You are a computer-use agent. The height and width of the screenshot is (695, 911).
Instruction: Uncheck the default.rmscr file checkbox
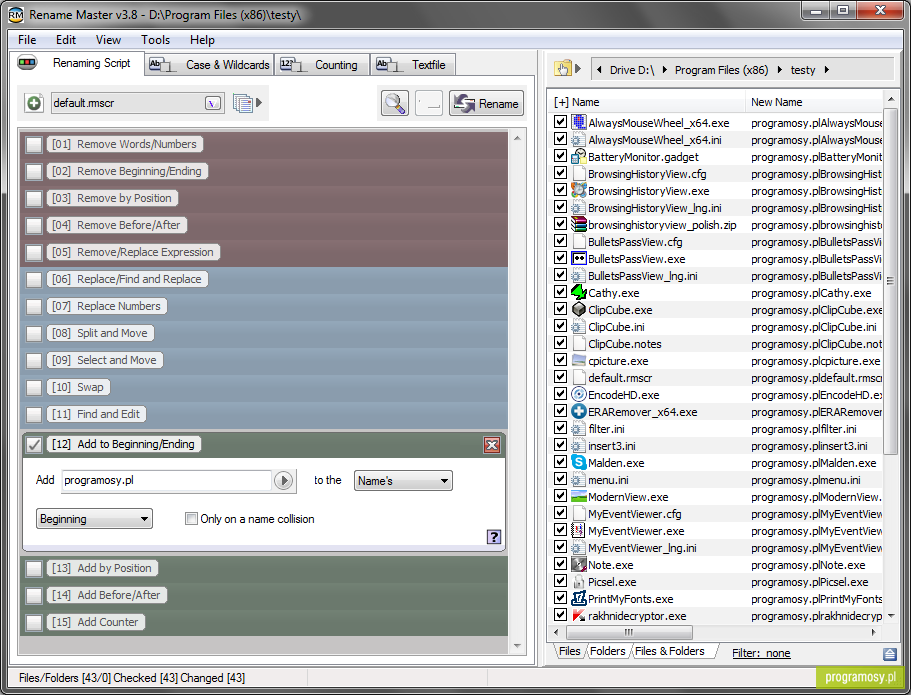click(x=560, y=377)
